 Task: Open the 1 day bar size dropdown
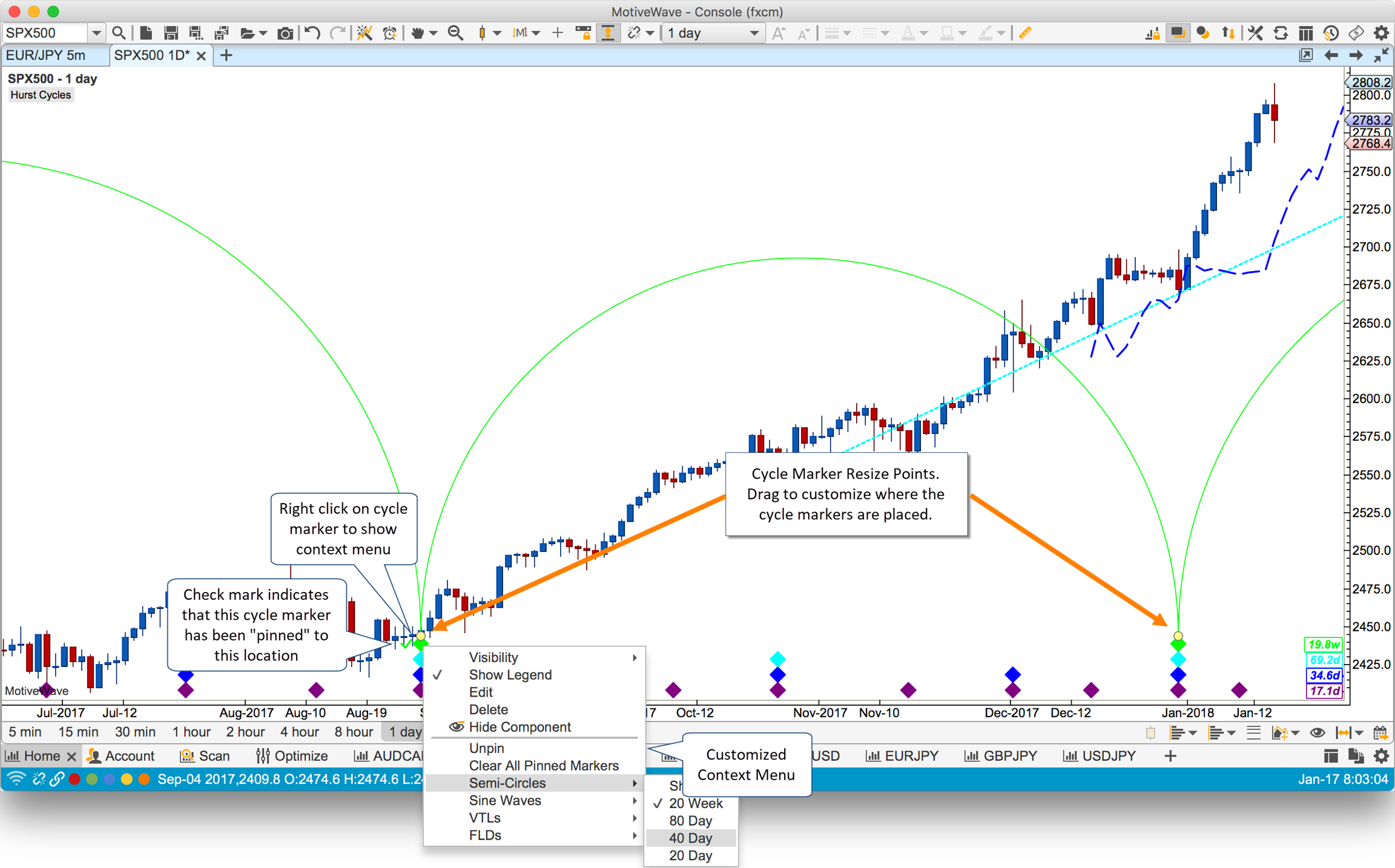click(x=713, y=33)
